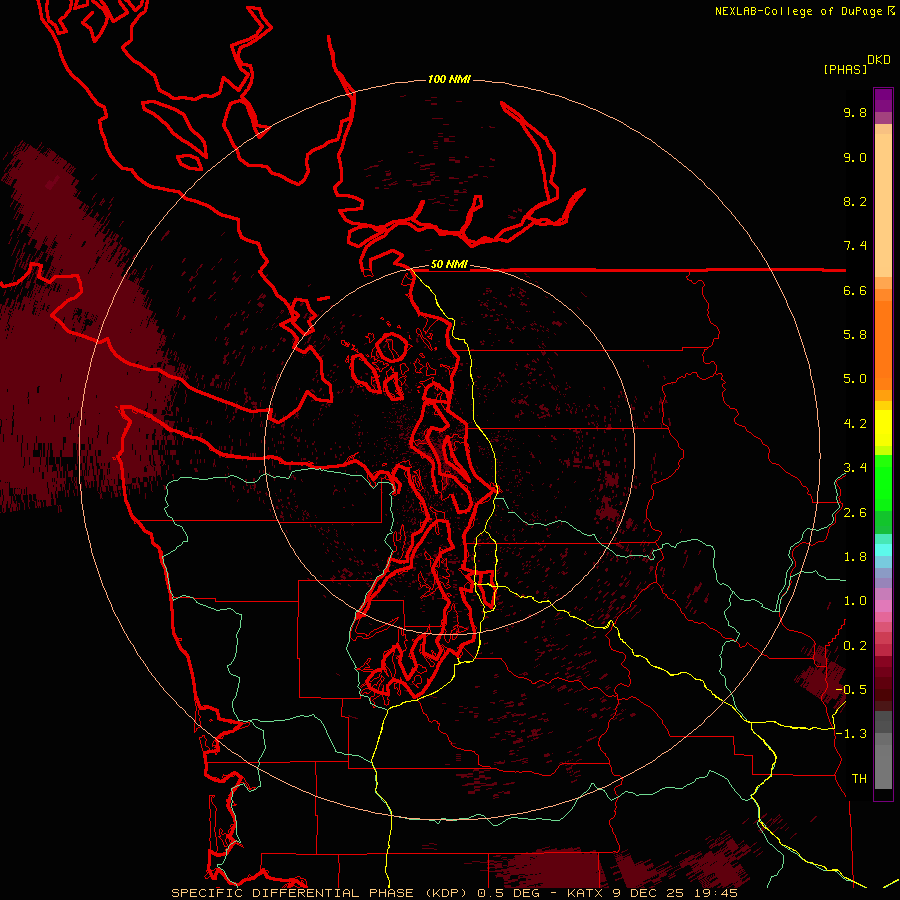Select the 7.4 scale value
The width and height of the screenshot is (900, 900).
coord(855,246)
